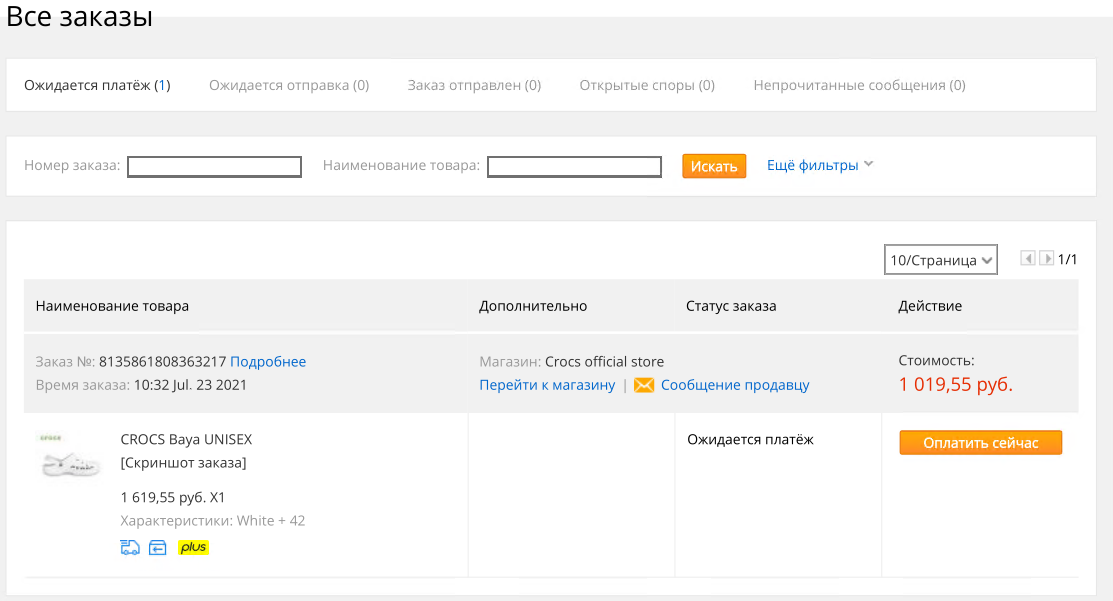Click Ожидается платёж status in order row
Viewport: 1113px width, 601px height.
(750, 439)
